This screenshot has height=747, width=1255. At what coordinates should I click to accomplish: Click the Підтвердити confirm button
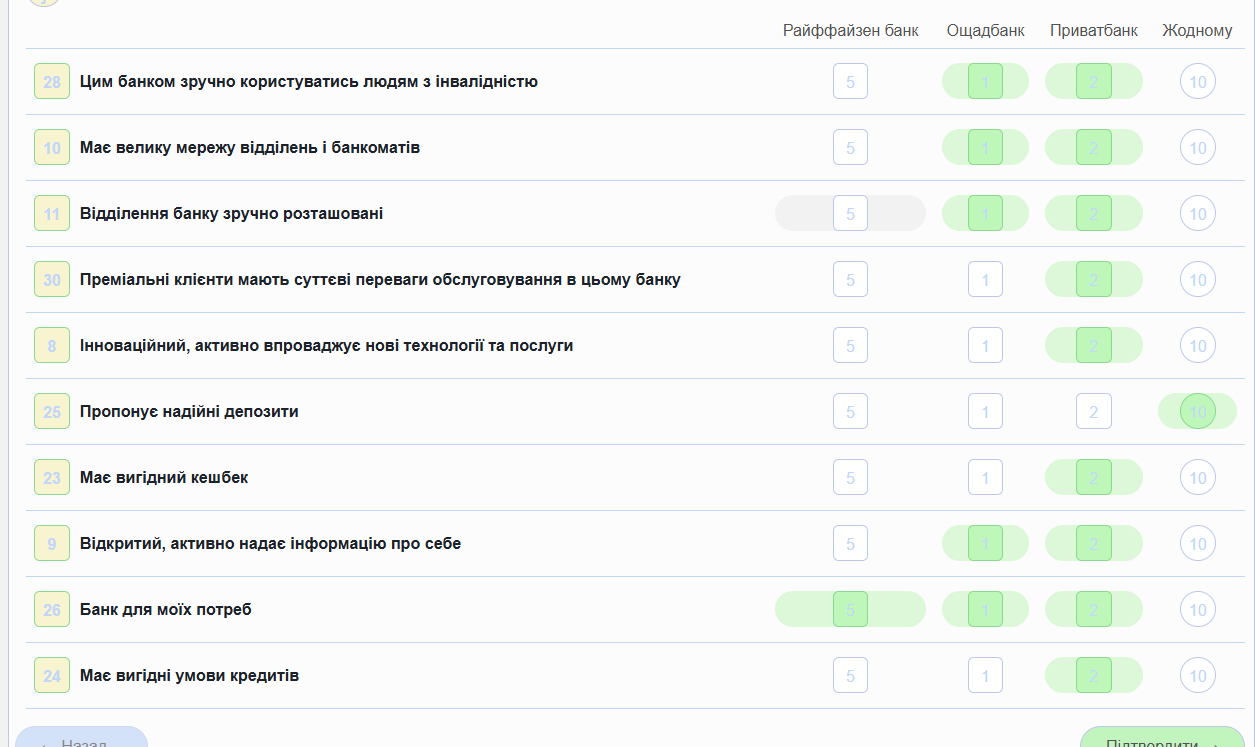tap(1162, 737)
